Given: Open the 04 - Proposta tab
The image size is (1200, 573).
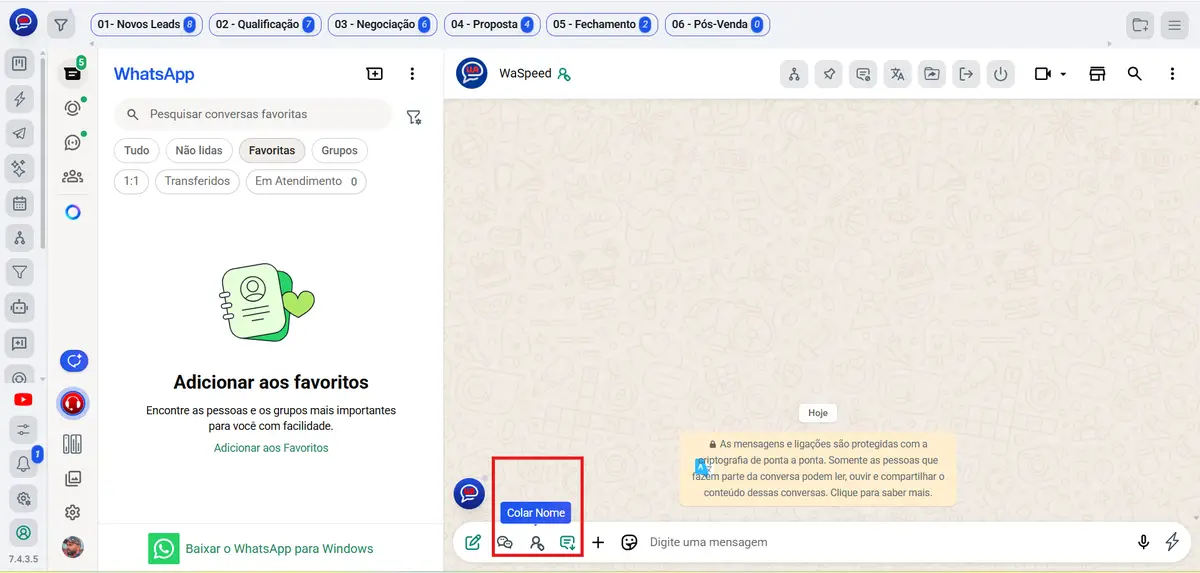Looking at the screenshot, I should click(492, 24).
